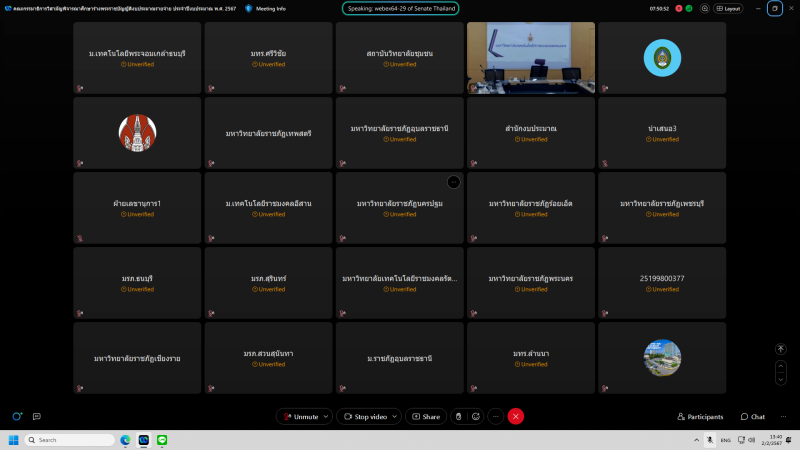Open the emoji reactions picker
This screenshot has width=800, height=450.
coord(476,416)
